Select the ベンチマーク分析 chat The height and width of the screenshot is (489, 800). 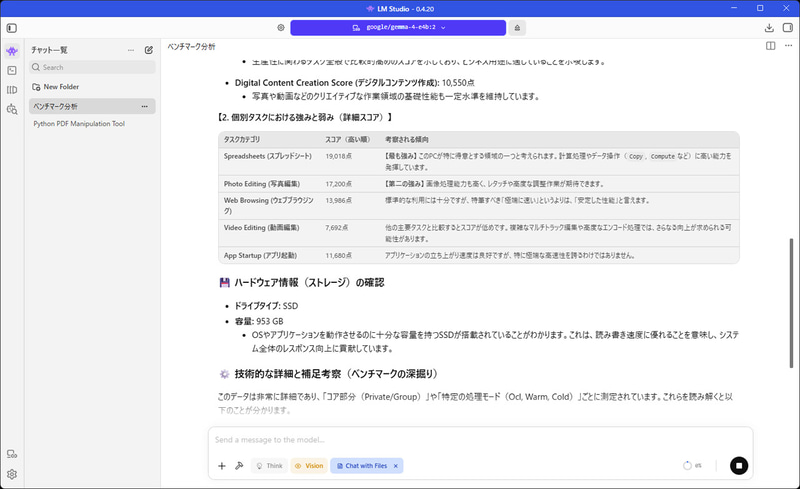92,106
